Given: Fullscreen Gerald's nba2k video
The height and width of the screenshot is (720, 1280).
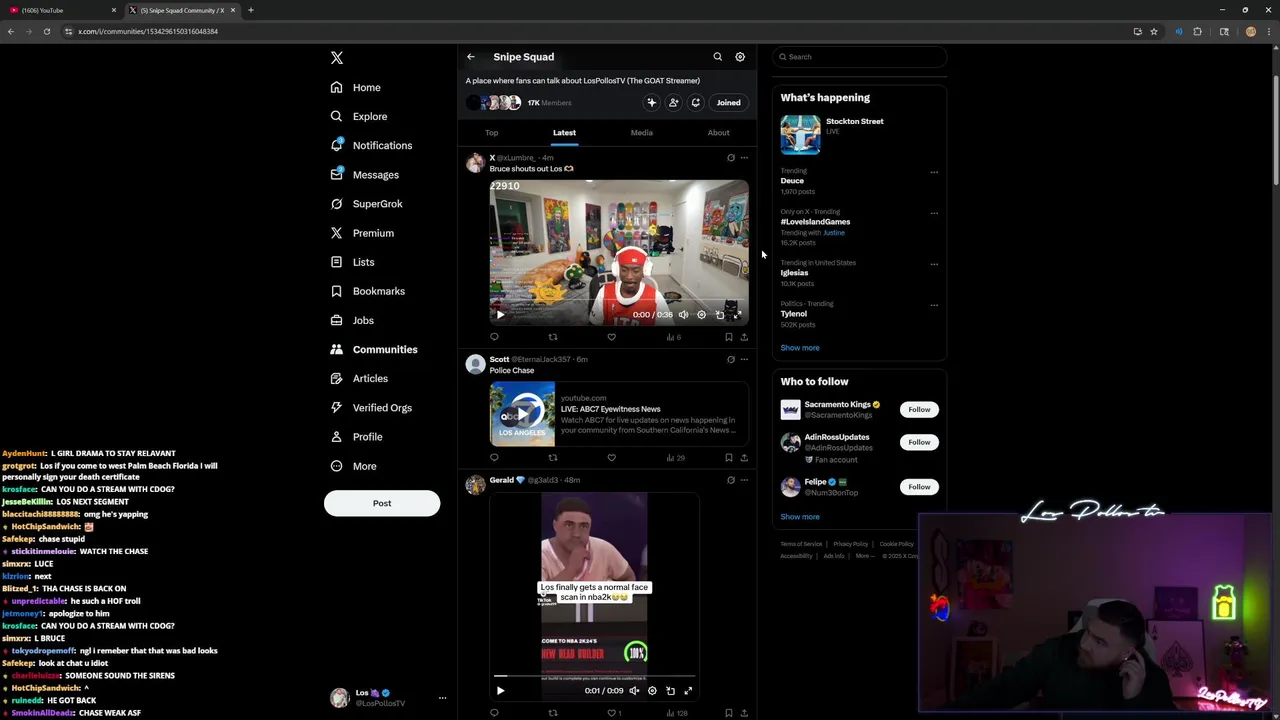Looking at the screenshot, I should pyautogui.click(x=688, y=691).
